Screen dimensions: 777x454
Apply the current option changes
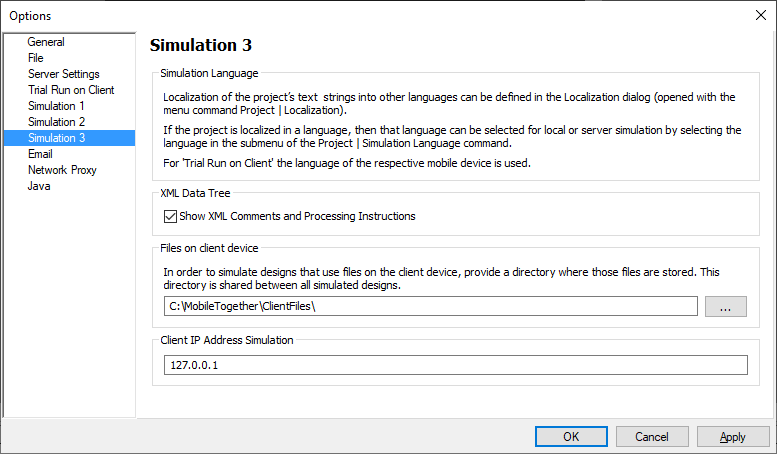pyautogui.click(x=733, y=436)
